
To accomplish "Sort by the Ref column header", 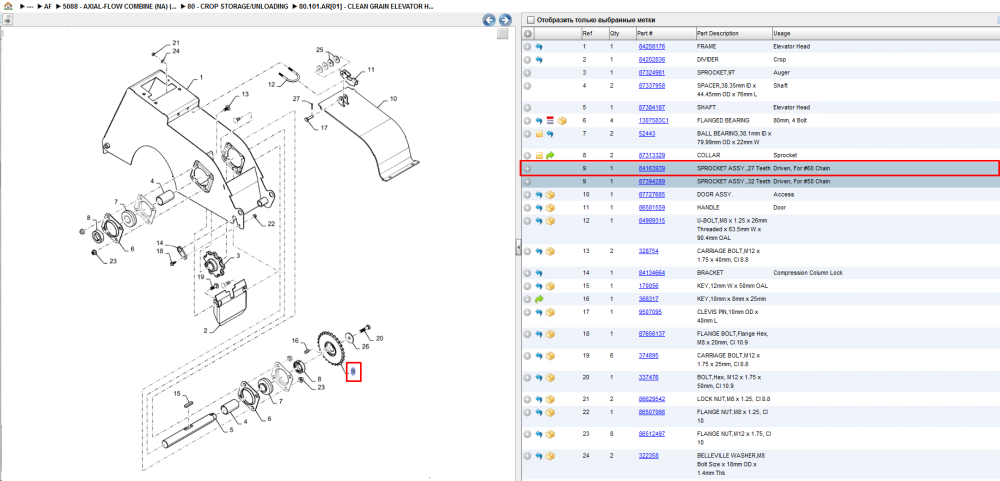I will click(594, 33).
